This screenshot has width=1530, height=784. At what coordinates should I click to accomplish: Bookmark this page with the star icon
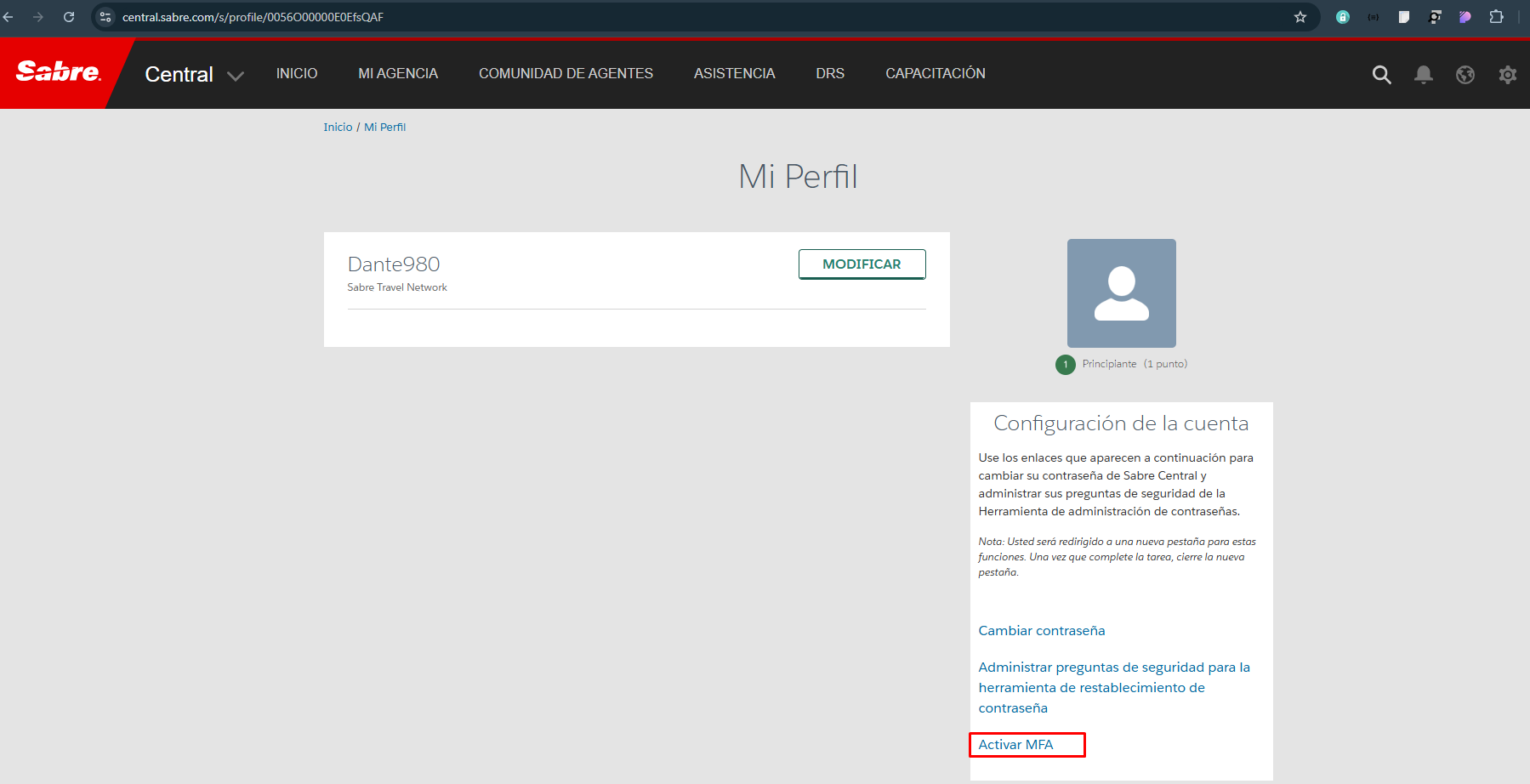(1300, 17)
